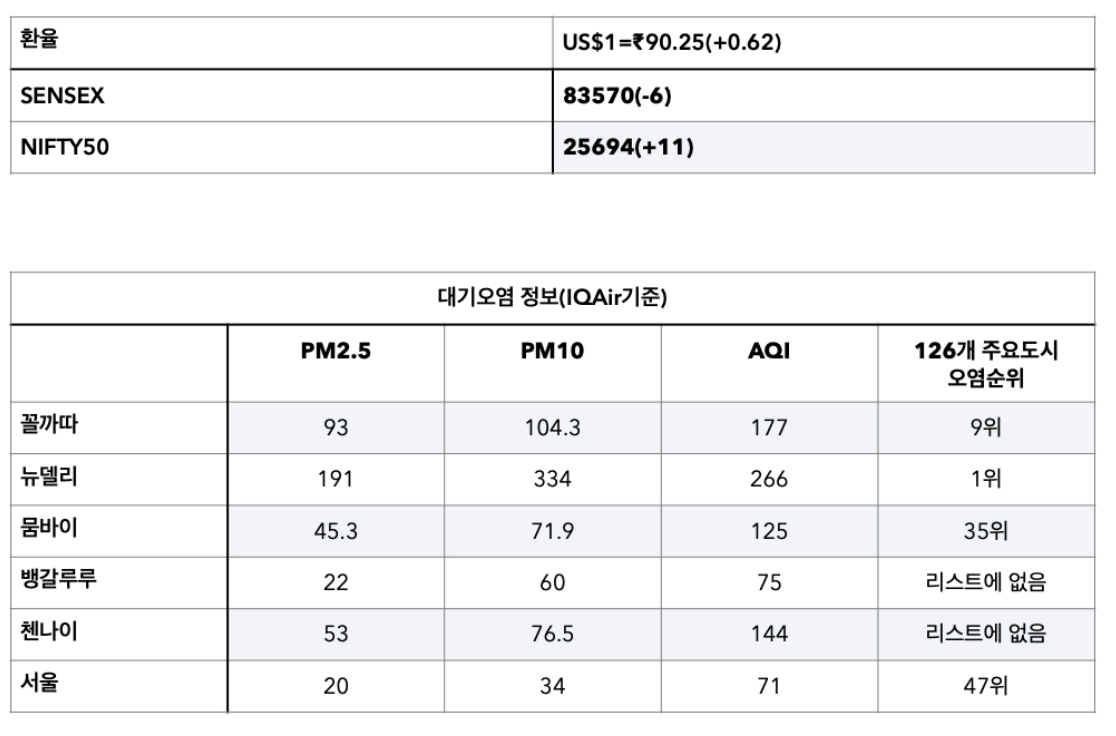Click the 뭄바이 AQI value 125

[x=769, y=531]
